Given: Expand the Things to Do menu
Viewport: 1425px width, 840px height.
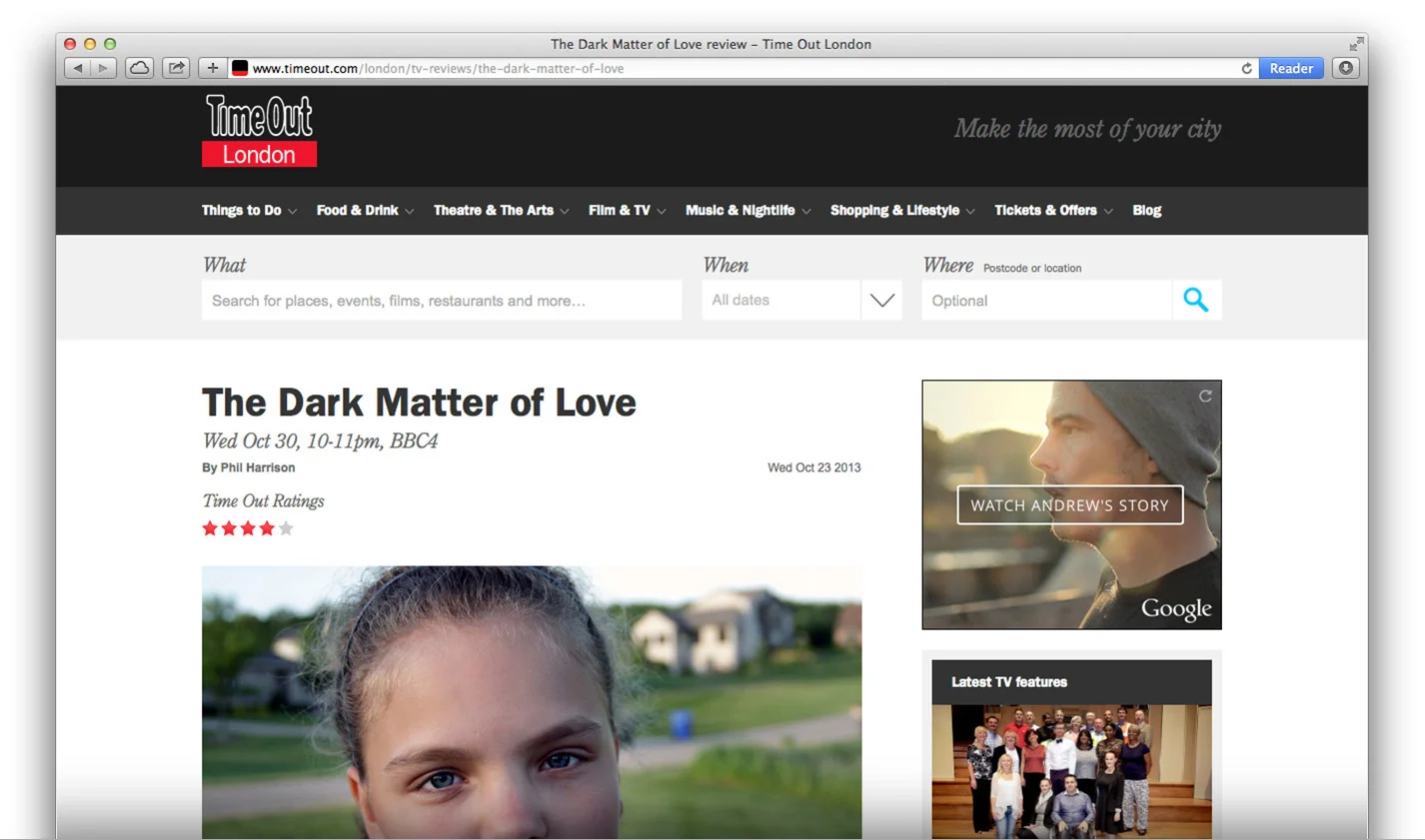Looking at the screenshot, I should pos(249,210).
